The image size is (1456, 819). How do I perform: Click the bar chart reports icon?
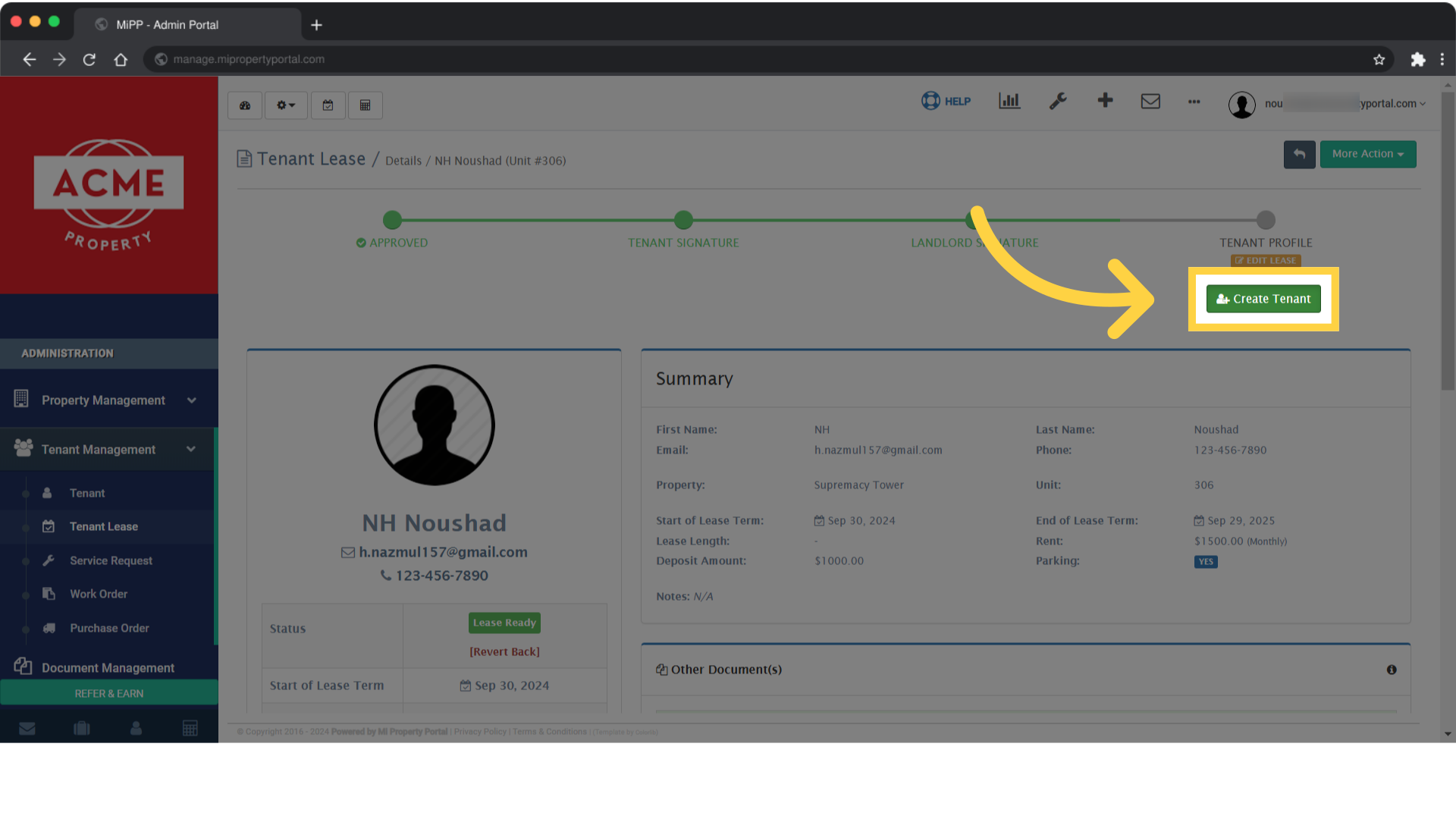tap(1009, 101)
